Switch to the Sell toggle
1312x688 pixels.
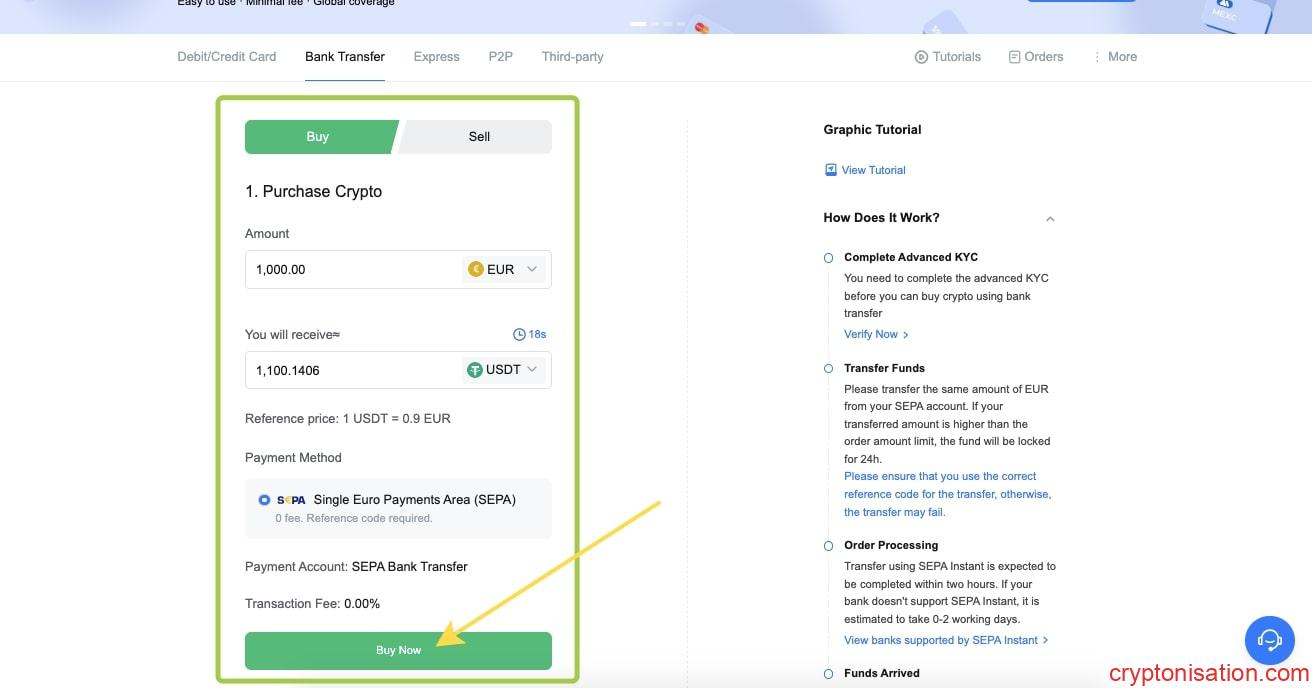(x=479, y=137)
